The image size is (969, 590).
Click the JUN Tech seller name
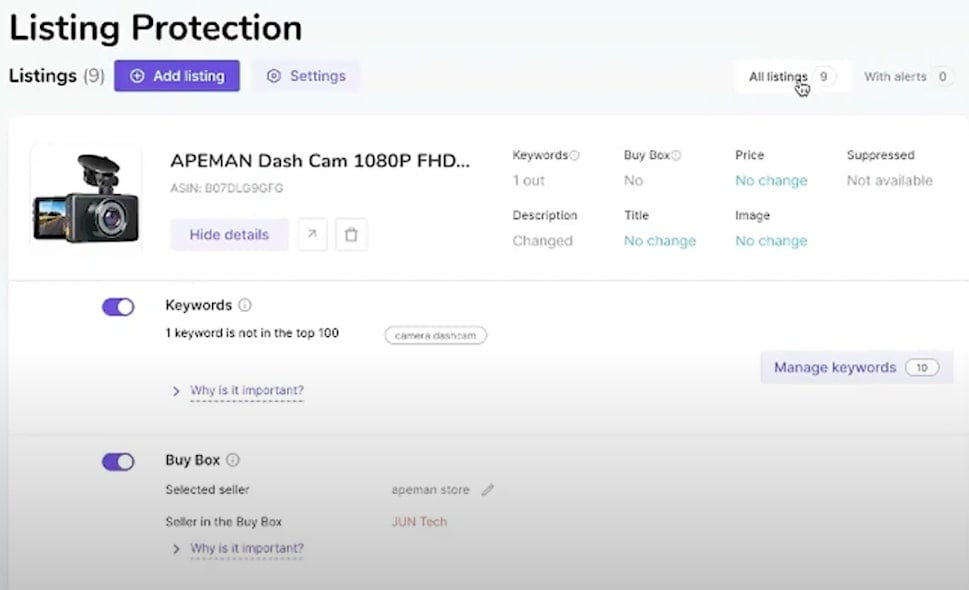click(x=419, y=522)
